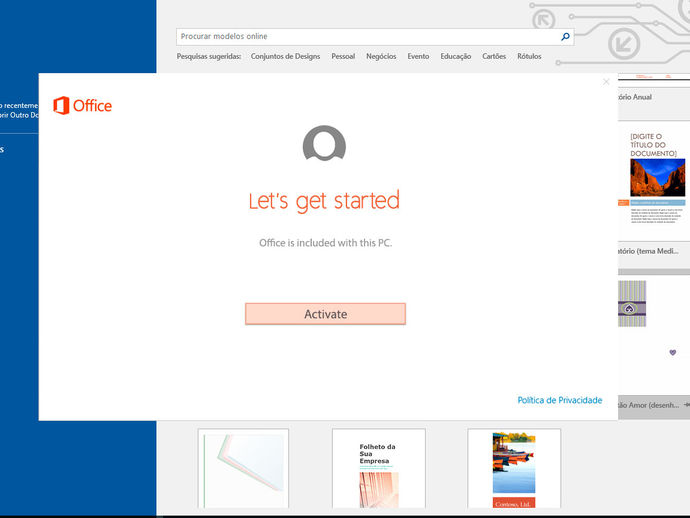
Task: Select suggested search Conjuntos de Designs
Action: (285, 56)
